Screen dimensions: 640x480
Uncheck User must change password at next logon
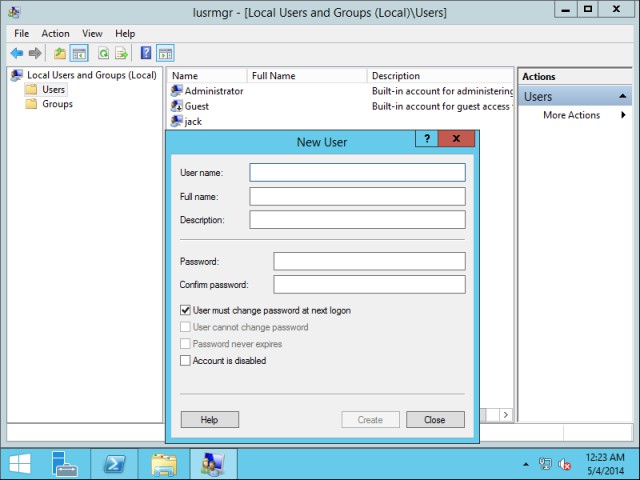185,310
